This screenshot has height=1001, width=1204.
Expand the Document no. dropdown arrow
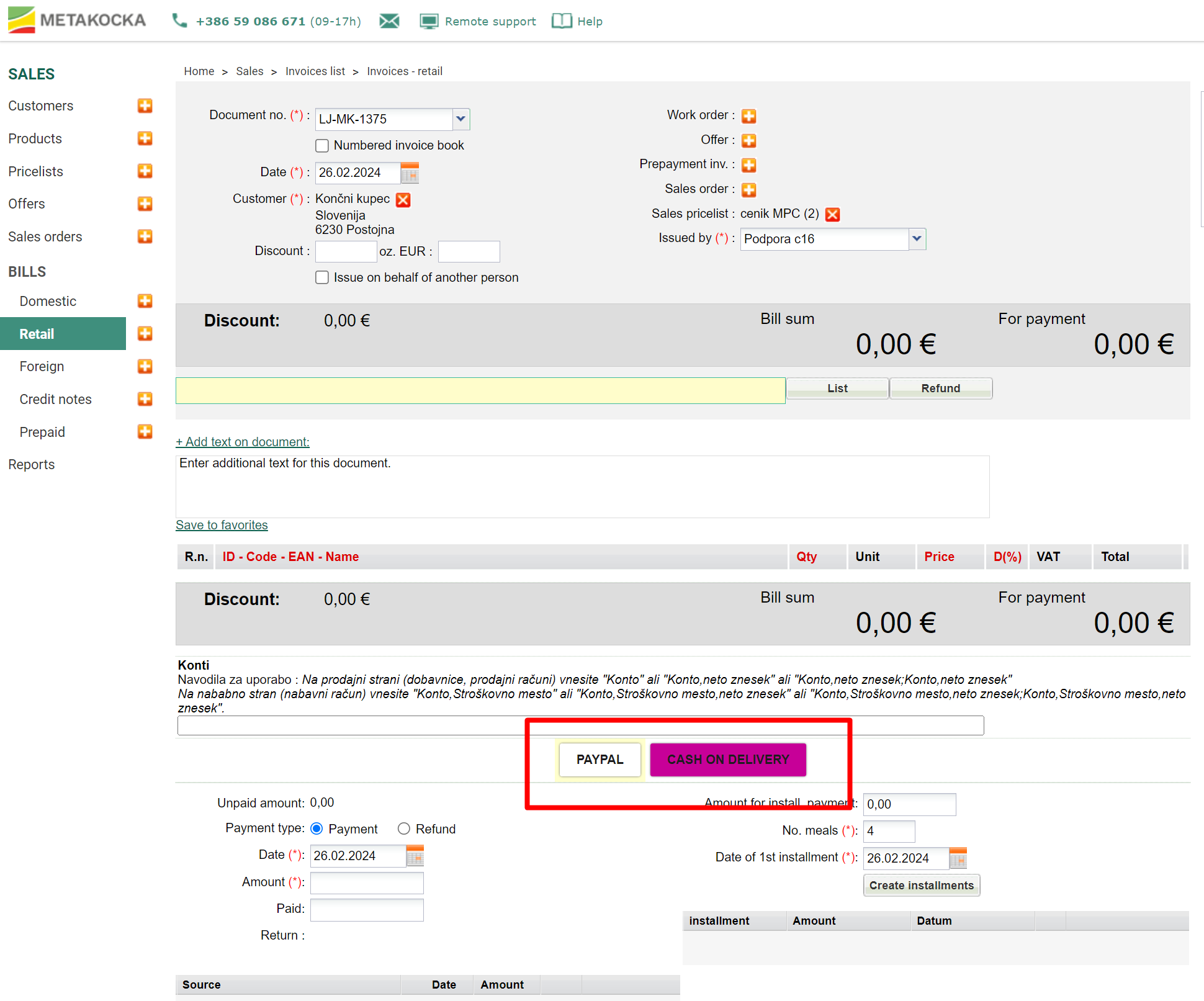coord(460,119)
